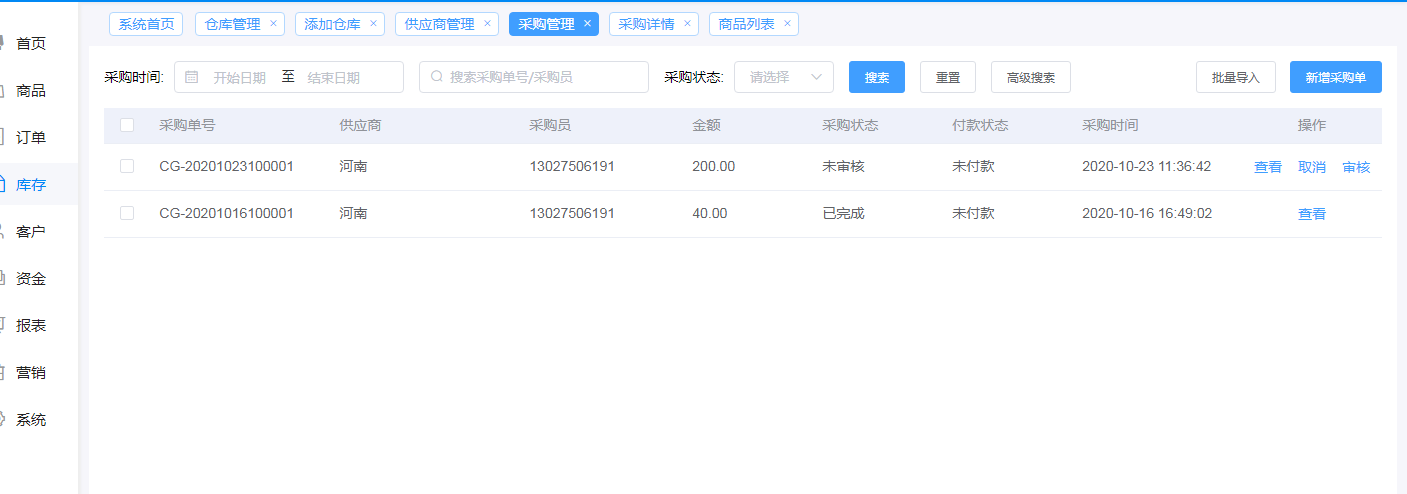This screenshot has width=1407, height=494.
Task: Check the row for CG-20201016100001
Action: [127, 213]
